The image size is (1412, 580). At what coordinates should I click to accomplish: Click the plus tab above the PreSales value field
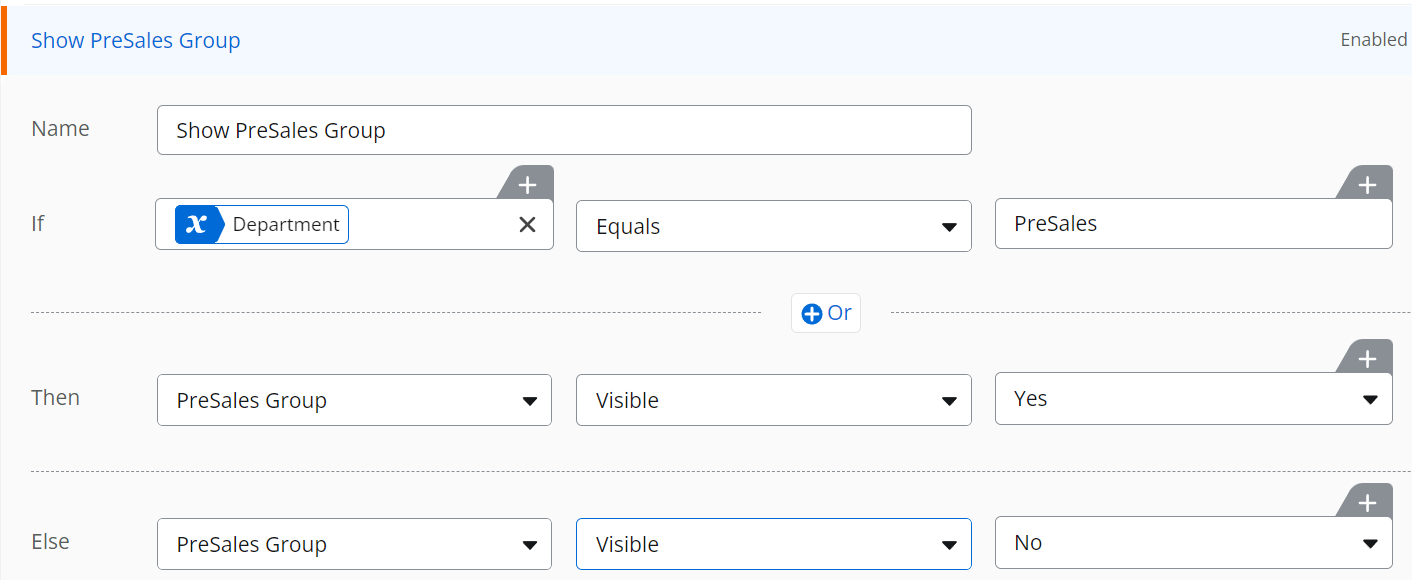[1367, 184]
